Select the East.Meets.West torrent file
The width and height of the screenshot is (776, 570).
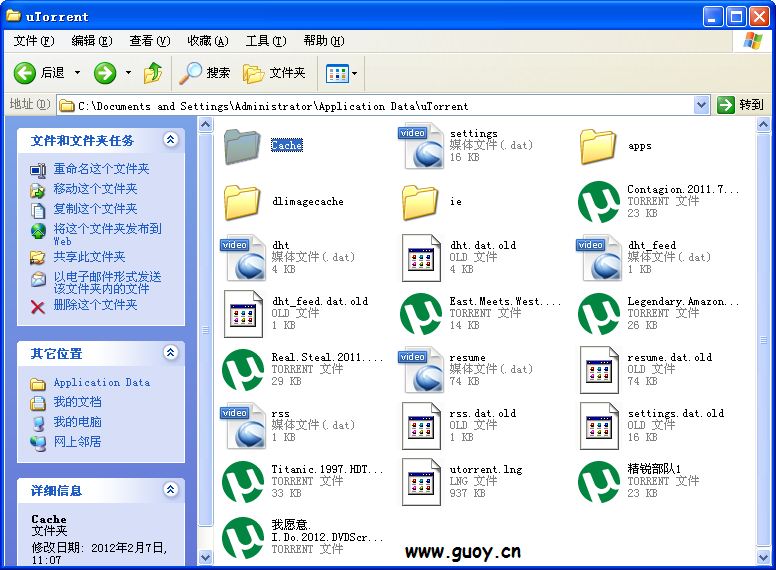tap(421, 314)
